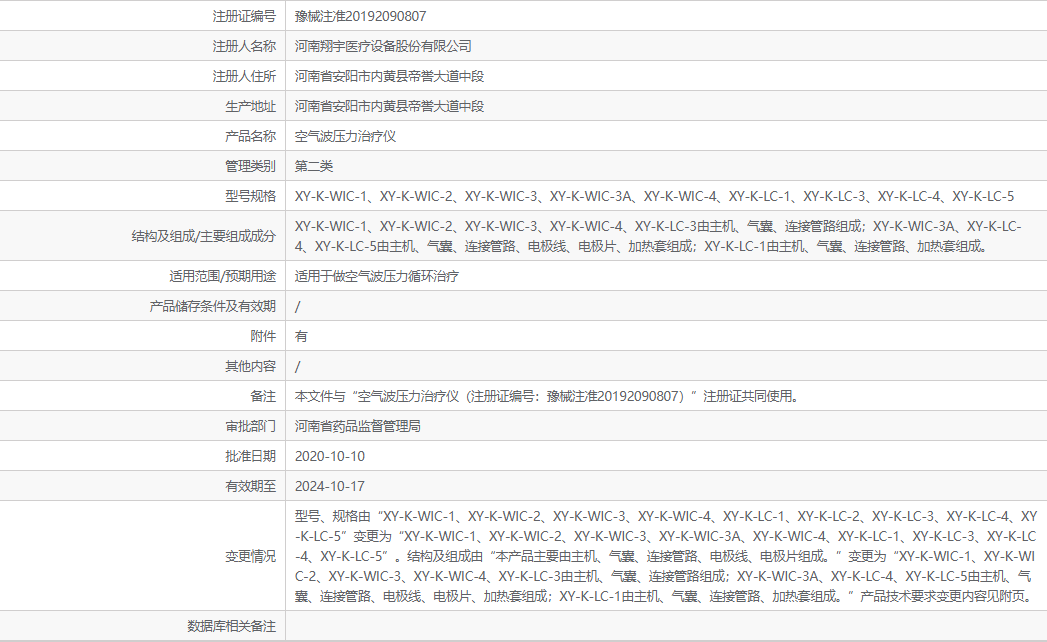Viewport: 1047px width, 642px height.
Task: Click the 数据库相关备注 label
Action: pos(231,626)
